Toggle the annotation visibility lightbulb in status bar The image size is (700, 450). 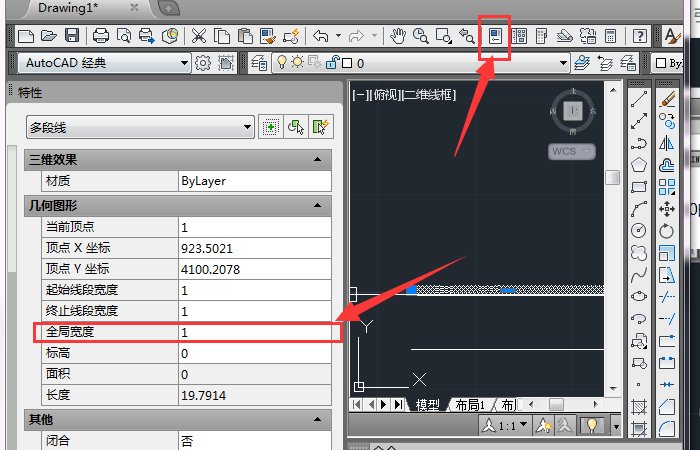[593, 426]
